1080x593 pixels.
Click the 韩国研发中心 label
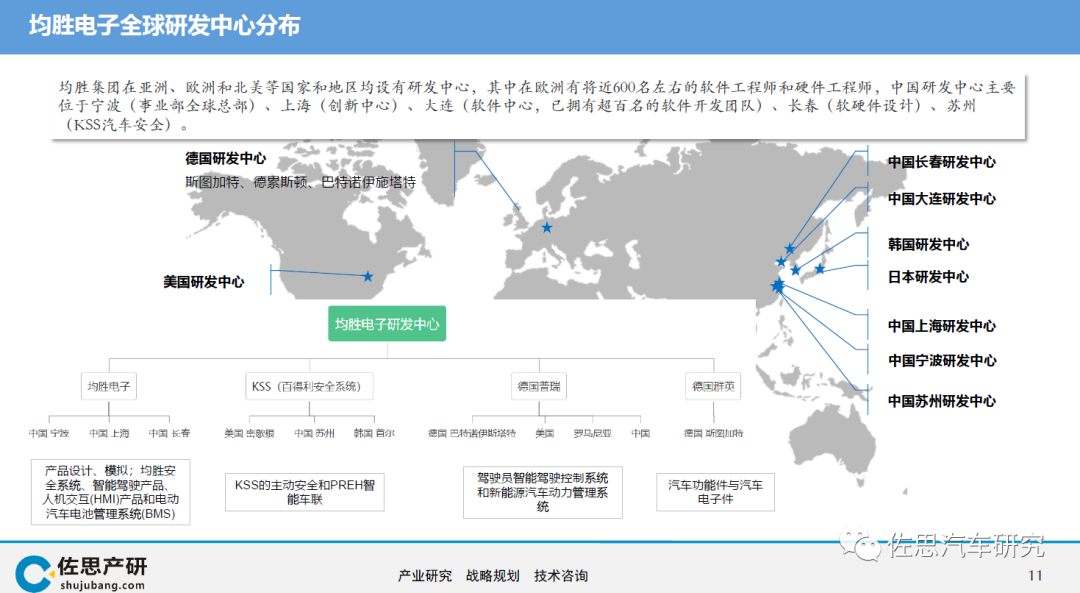(x=928, y=245)
